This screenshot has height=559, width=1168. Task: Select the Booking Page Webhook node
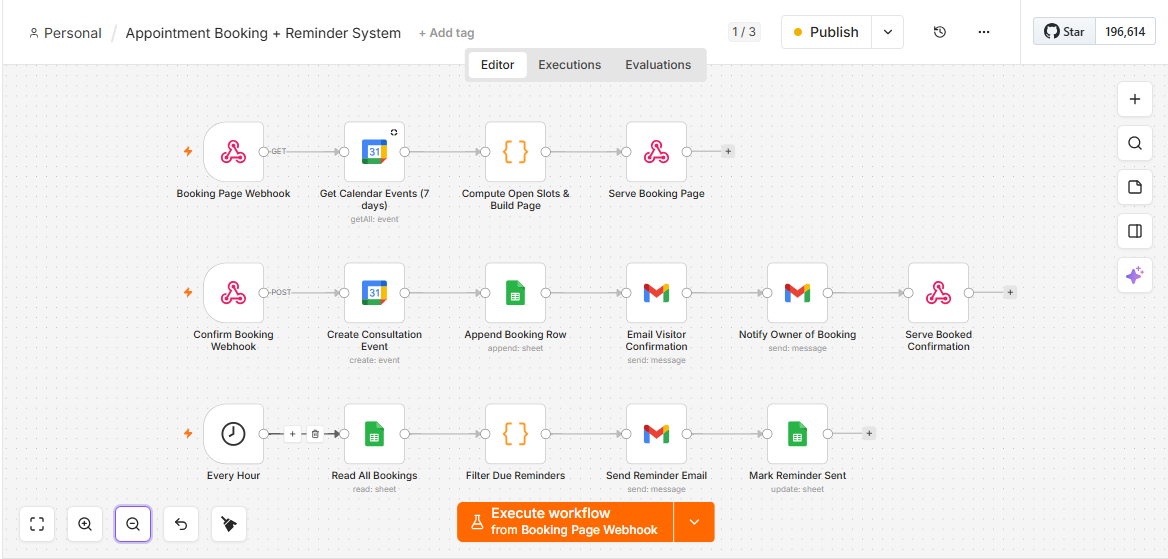[233, 152]
